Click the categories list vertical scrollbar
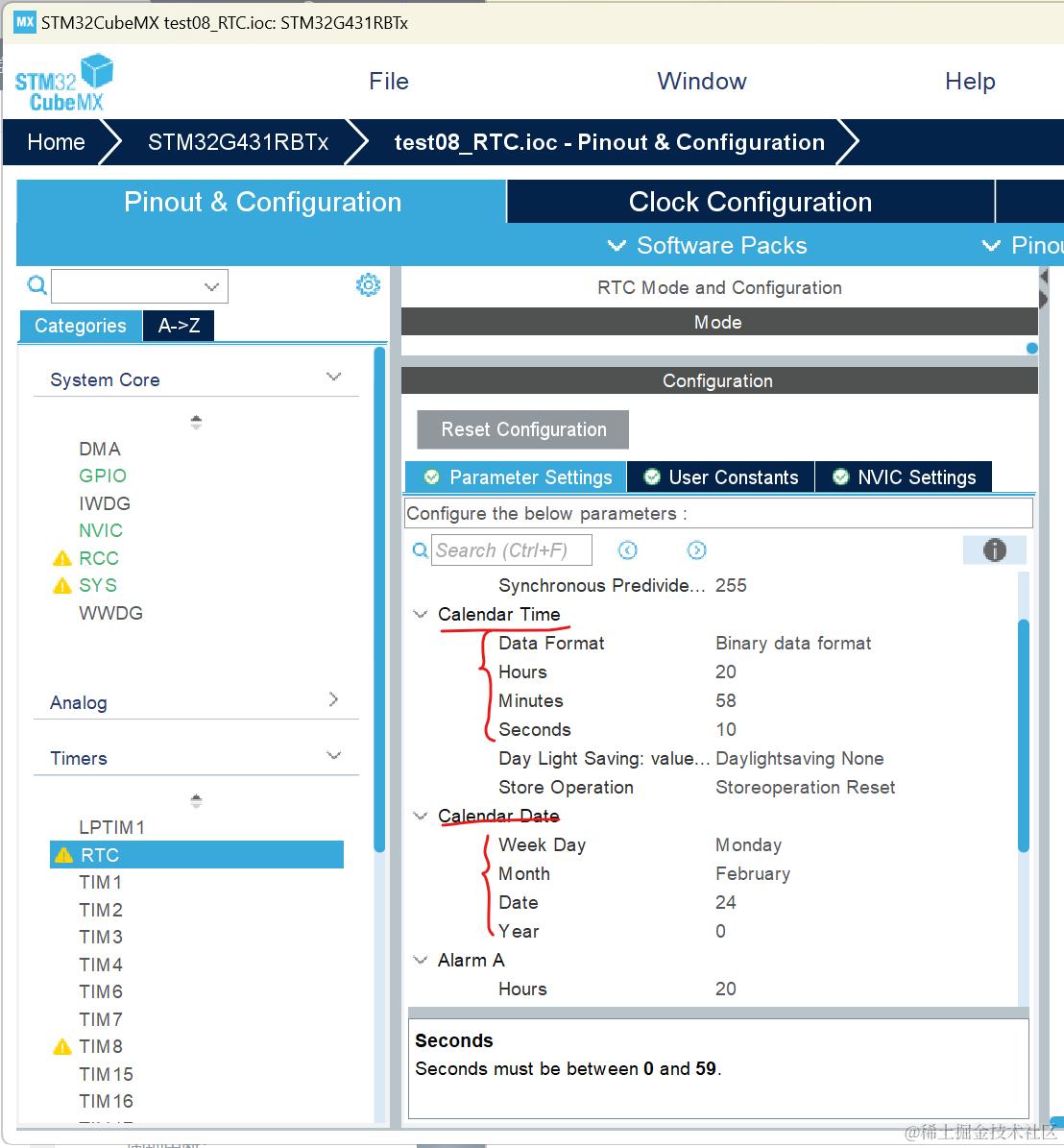This screenshot has width=1064, height=1148. (x=379, y=598)
